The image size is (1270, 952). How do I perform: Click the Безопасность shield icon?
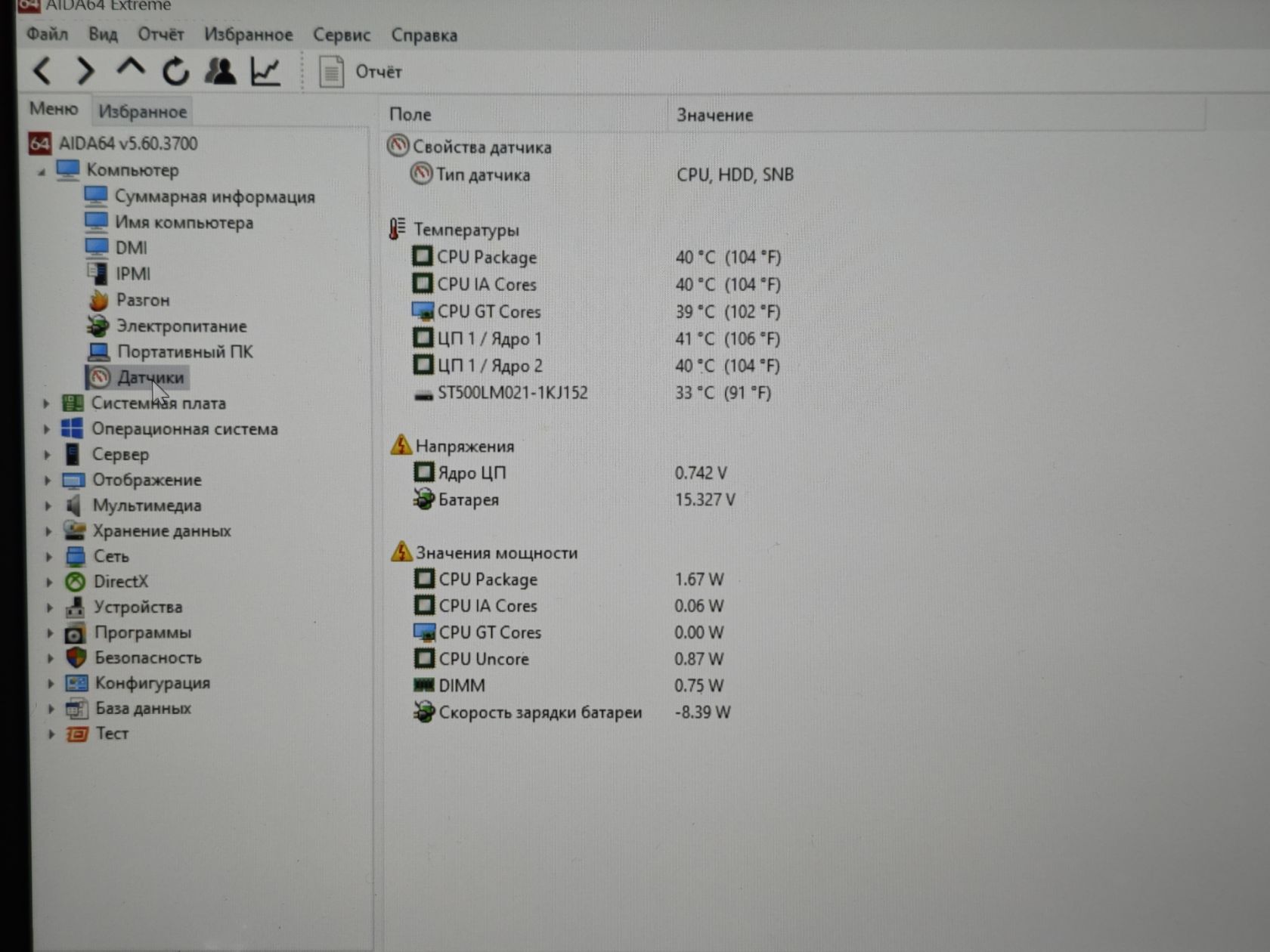point(76,658)
